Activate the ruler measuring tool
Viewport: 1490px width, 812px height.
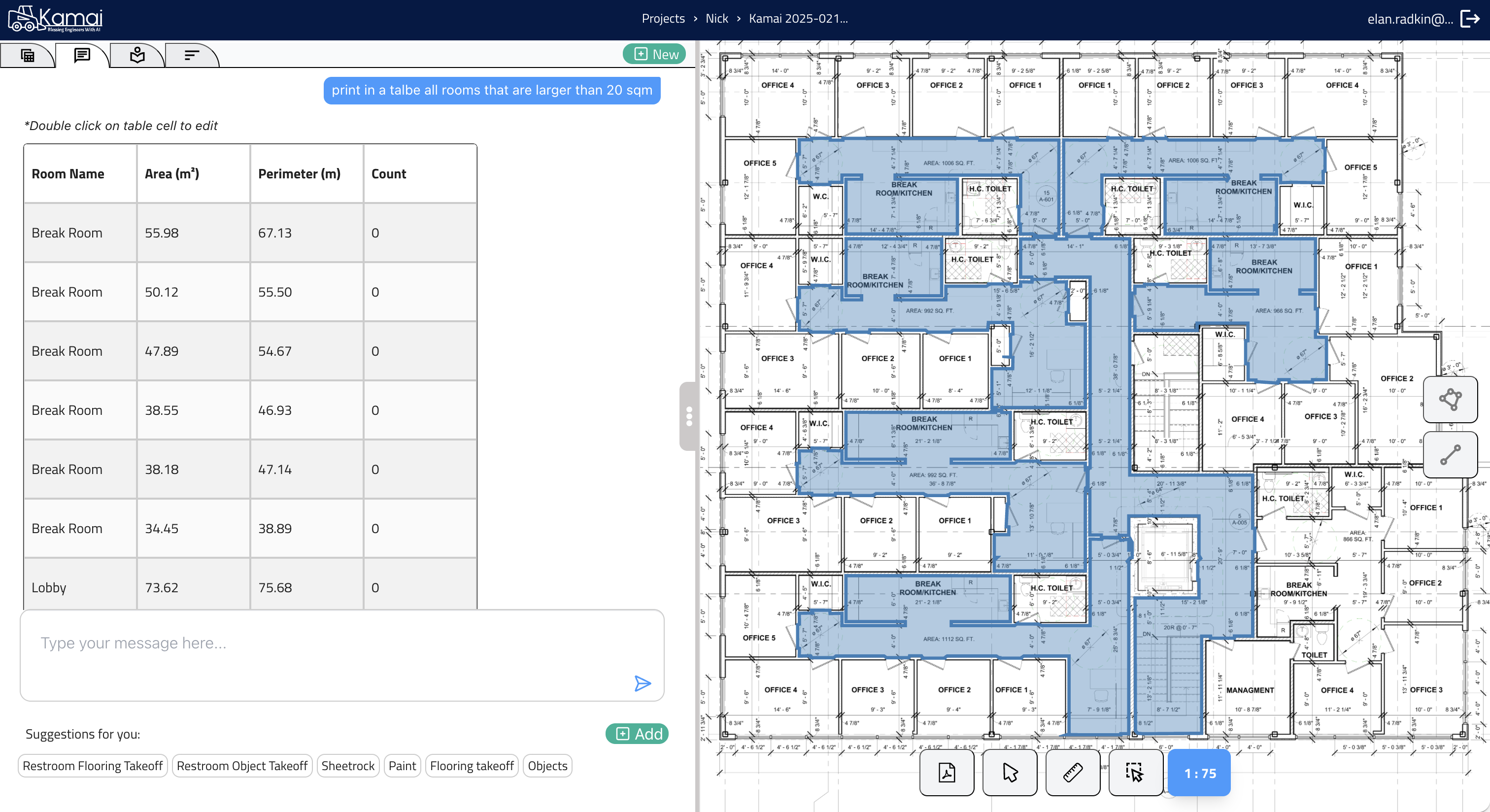[x=1072, y=773]
